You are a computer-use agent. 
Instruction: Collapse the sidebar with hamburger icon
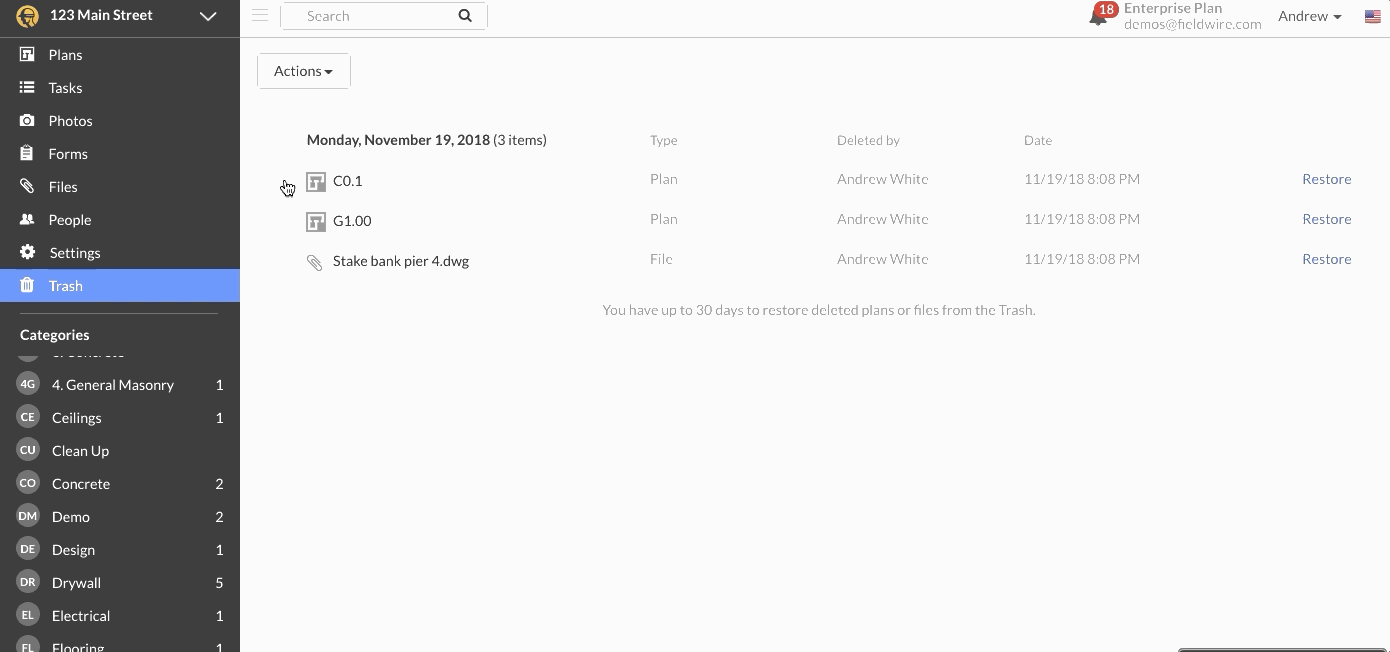(260, 16)
